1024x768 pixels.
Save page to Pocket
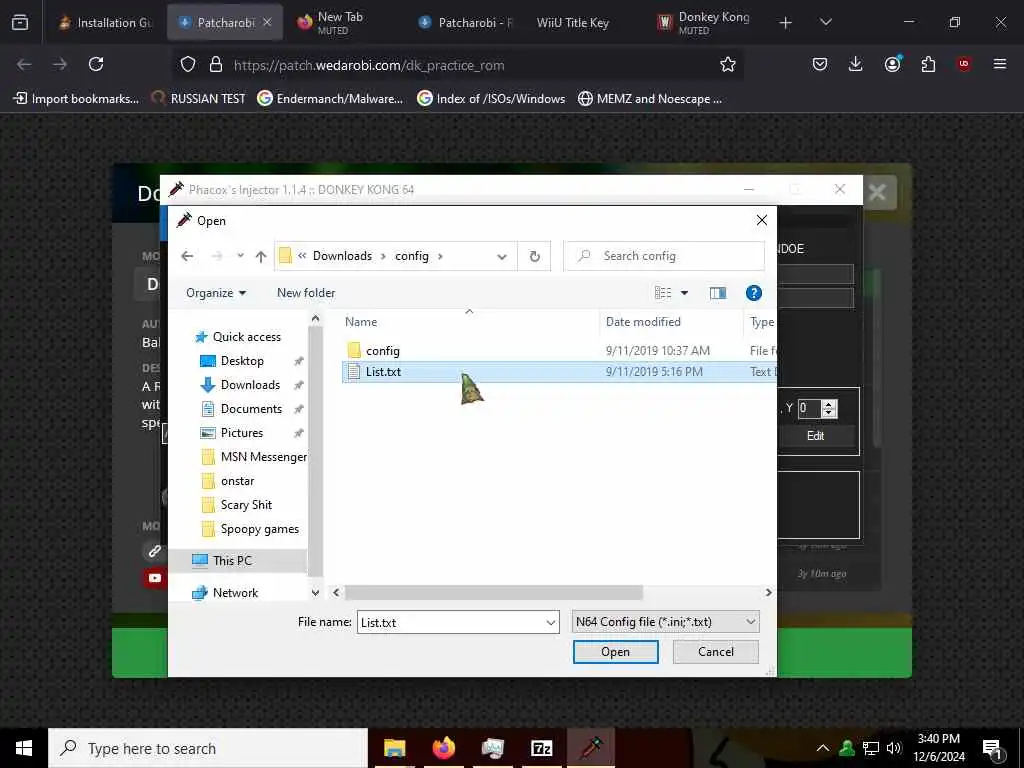(820, 64)
